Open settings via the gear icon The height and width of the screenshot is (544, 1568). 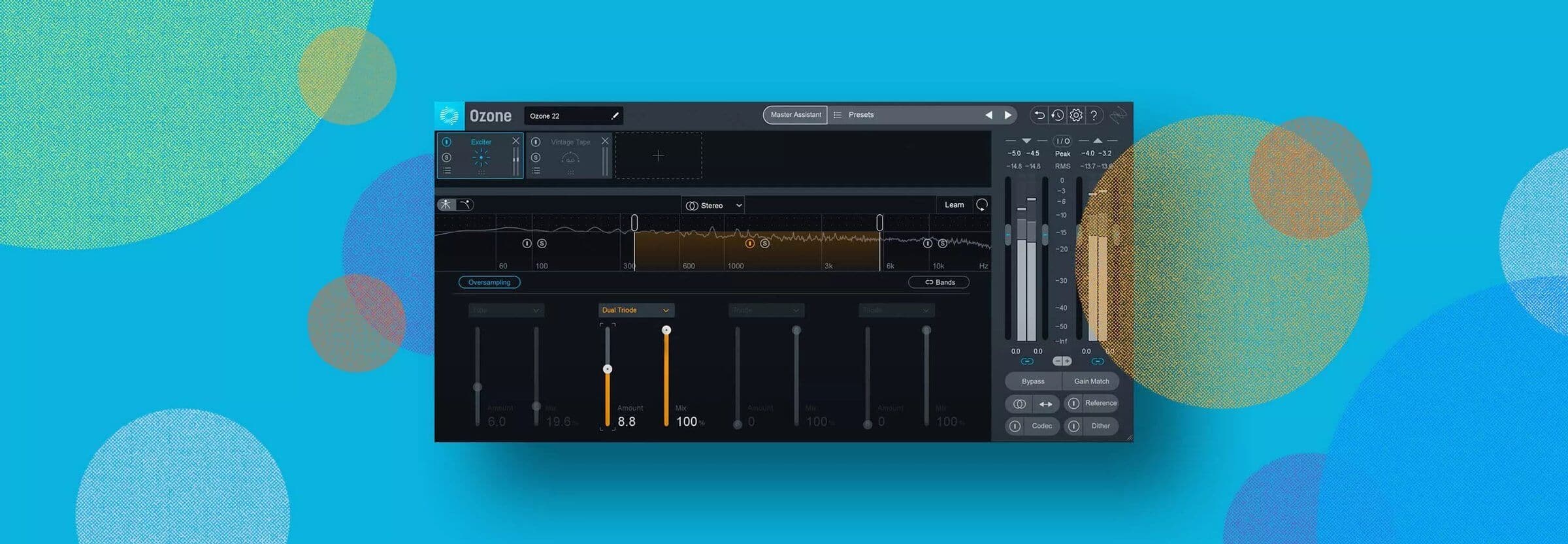pyautogui.click(x=1076, y=115)
